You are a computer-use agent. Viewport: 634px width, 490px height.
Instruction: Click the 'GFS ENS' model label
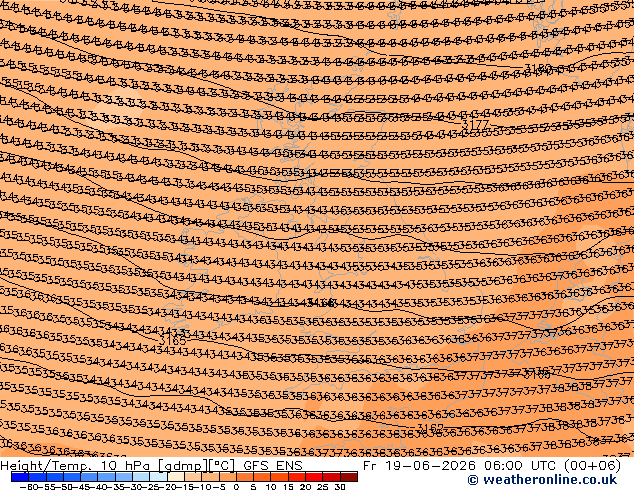click(273, 466)
